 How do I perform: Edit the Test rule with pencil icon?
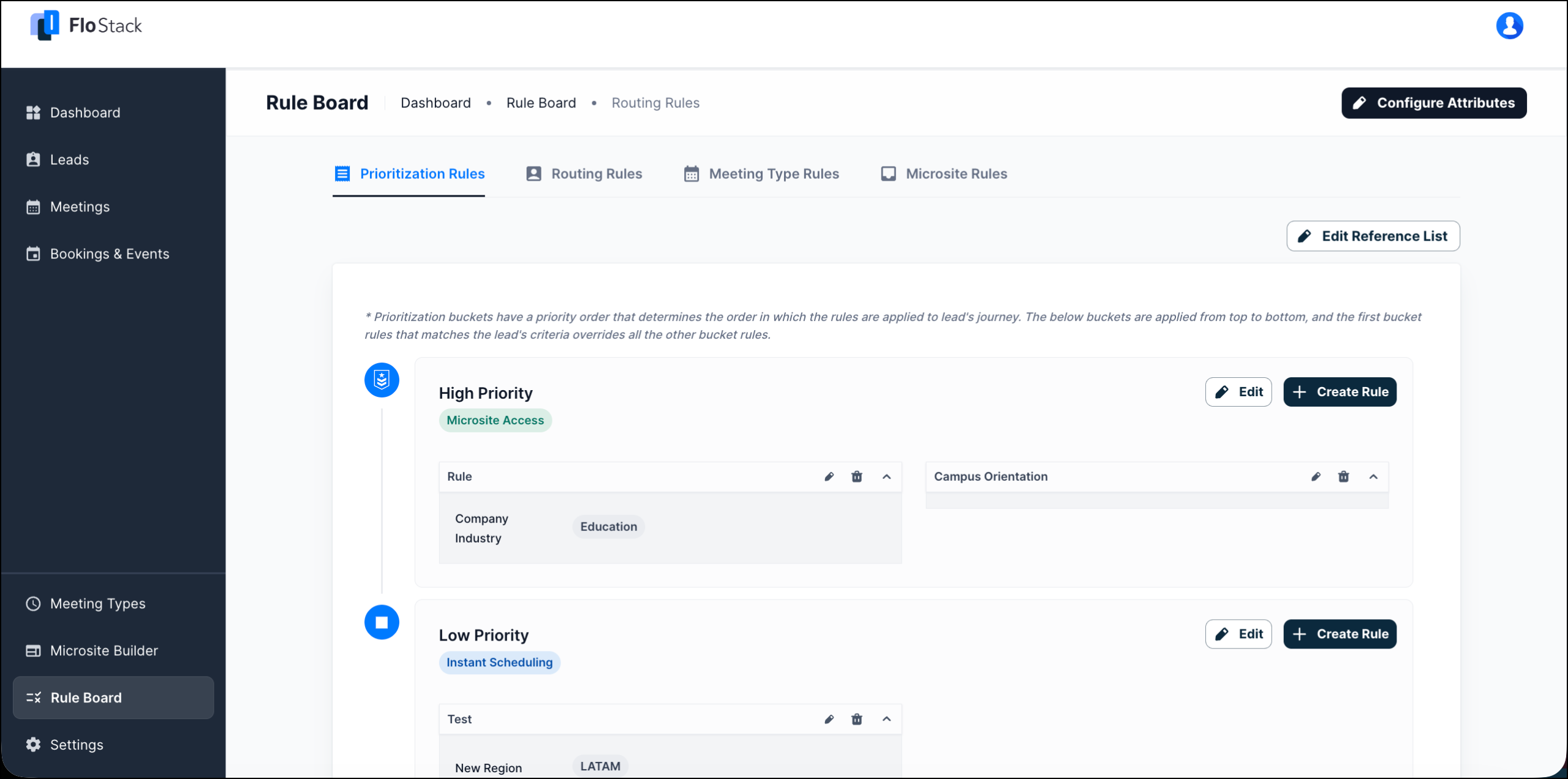(829, 719)
